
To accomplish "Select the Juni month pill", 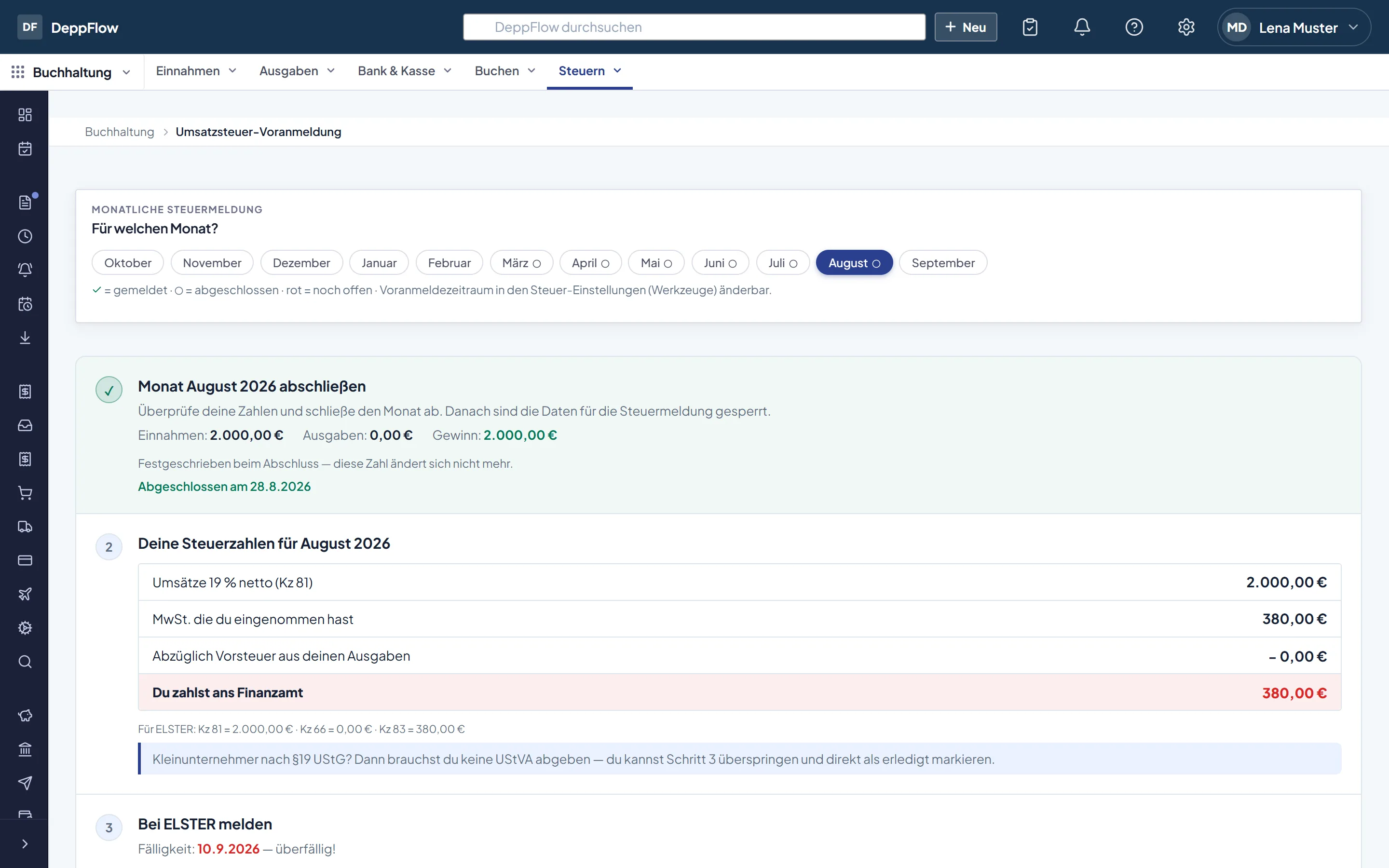I will click(721, 263).
